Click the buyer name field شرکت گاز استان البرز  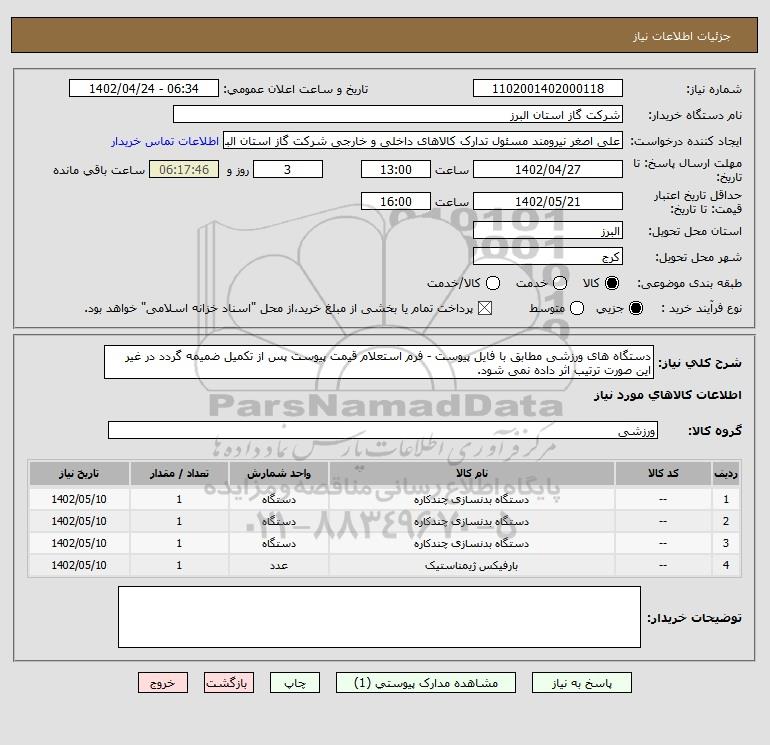point(398,115)
